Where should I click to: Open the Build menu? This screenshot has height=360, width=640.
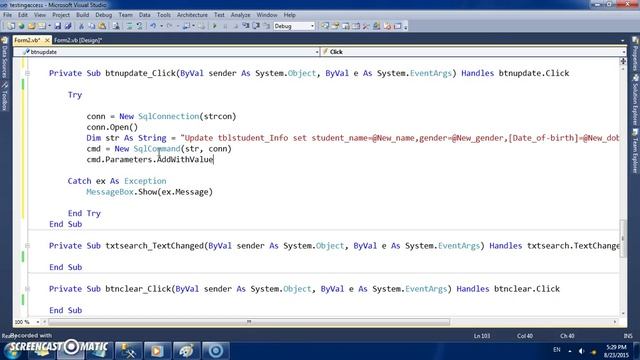pos(82,15)
